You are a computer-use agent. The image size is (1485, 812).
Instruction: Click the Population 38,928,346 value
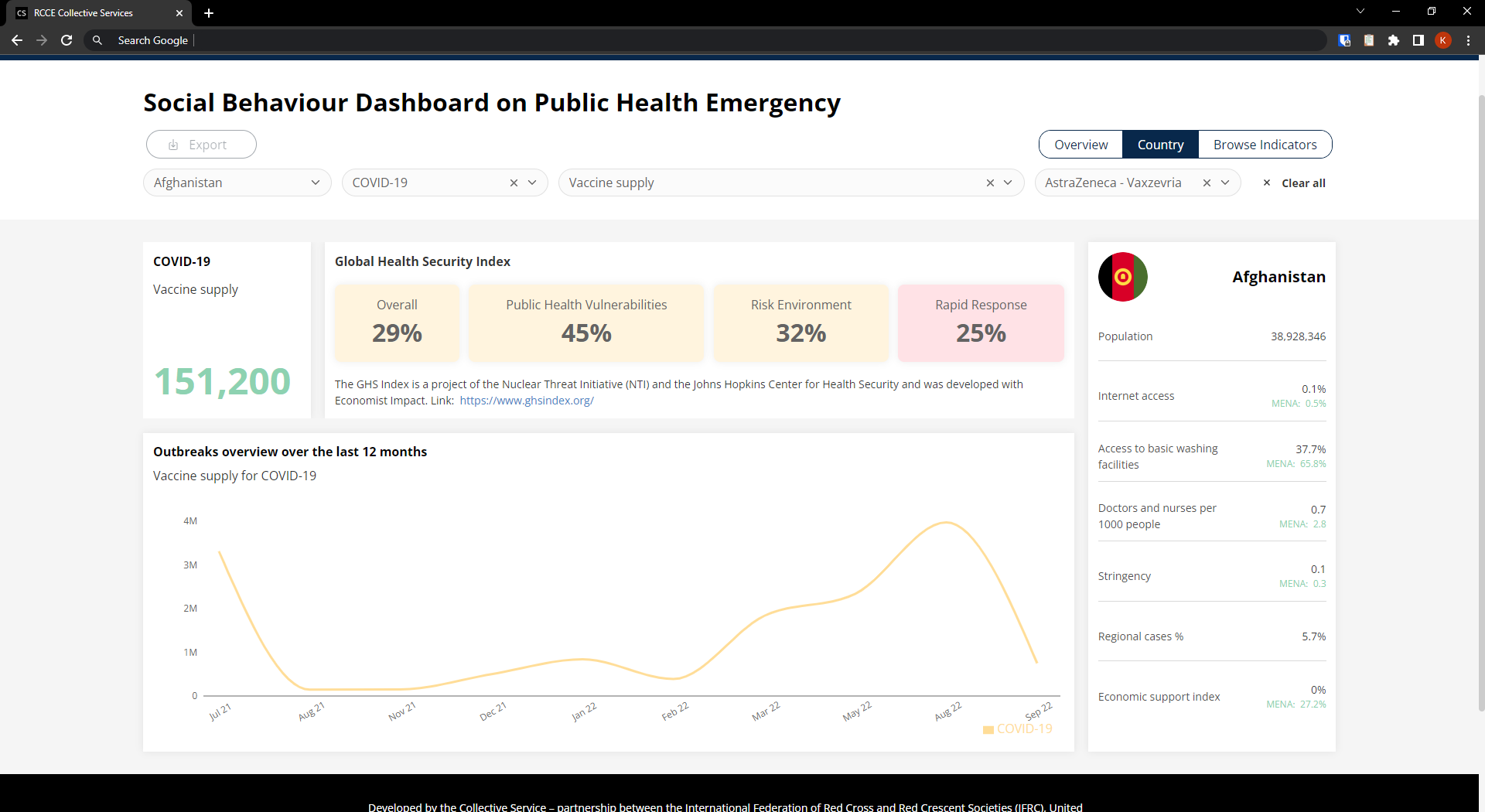1298,336
